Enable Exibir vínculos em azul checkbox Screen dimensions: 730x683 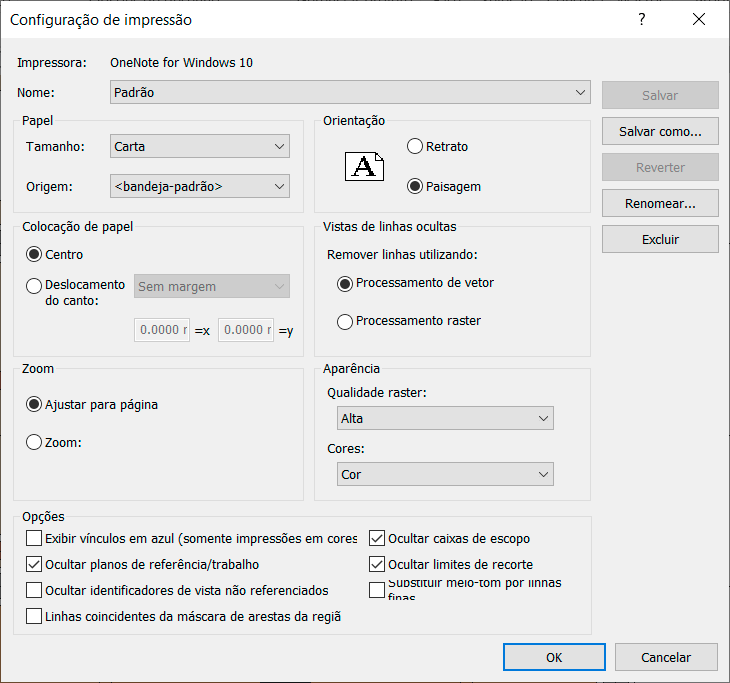(34, 538)
